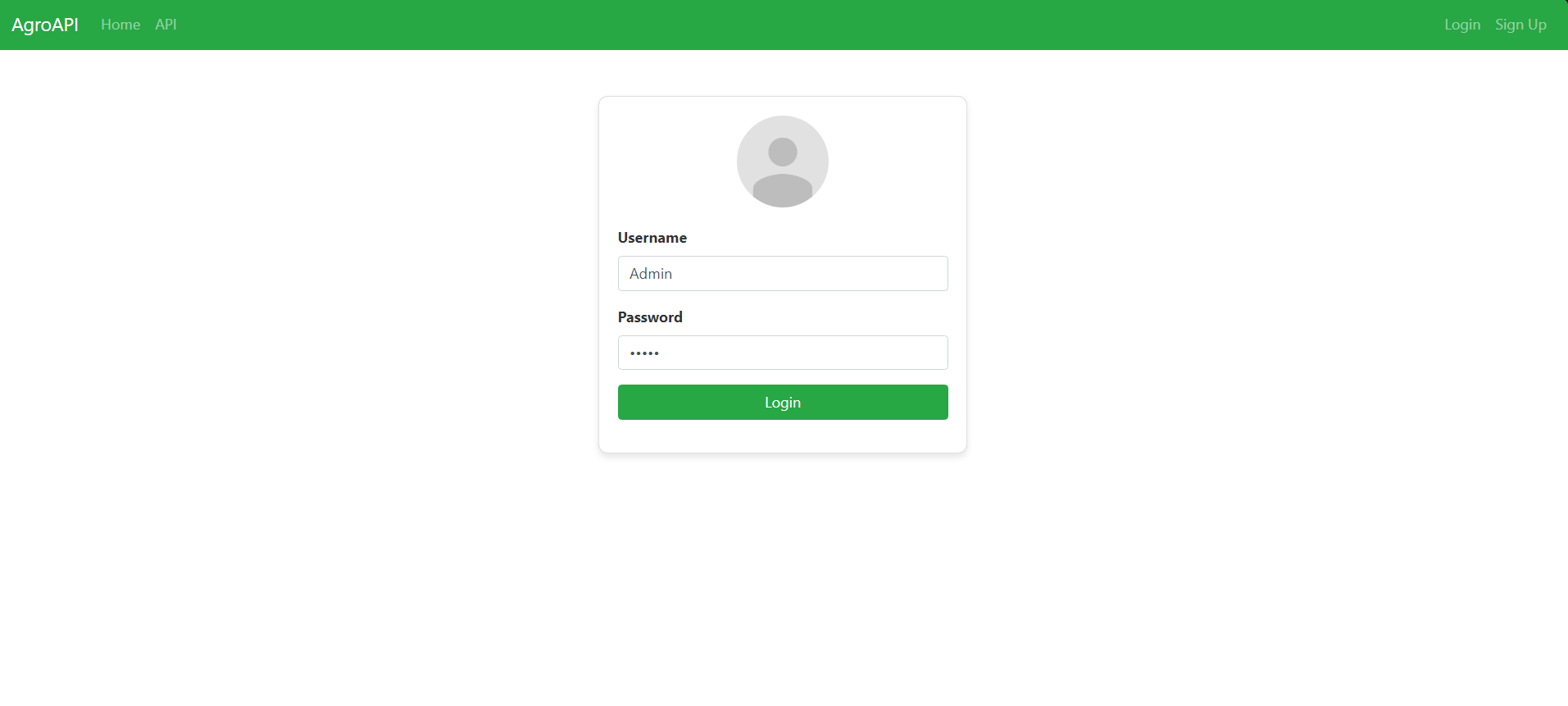
Task: Click the avatar's head silhouette
Action: [783, 152]
